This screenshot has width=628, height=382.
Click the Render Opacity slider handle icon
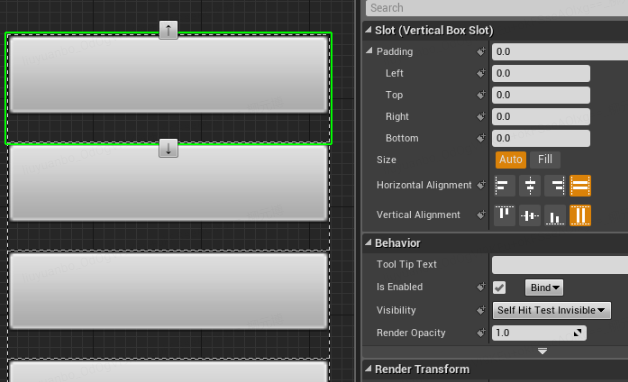(577, 333)
